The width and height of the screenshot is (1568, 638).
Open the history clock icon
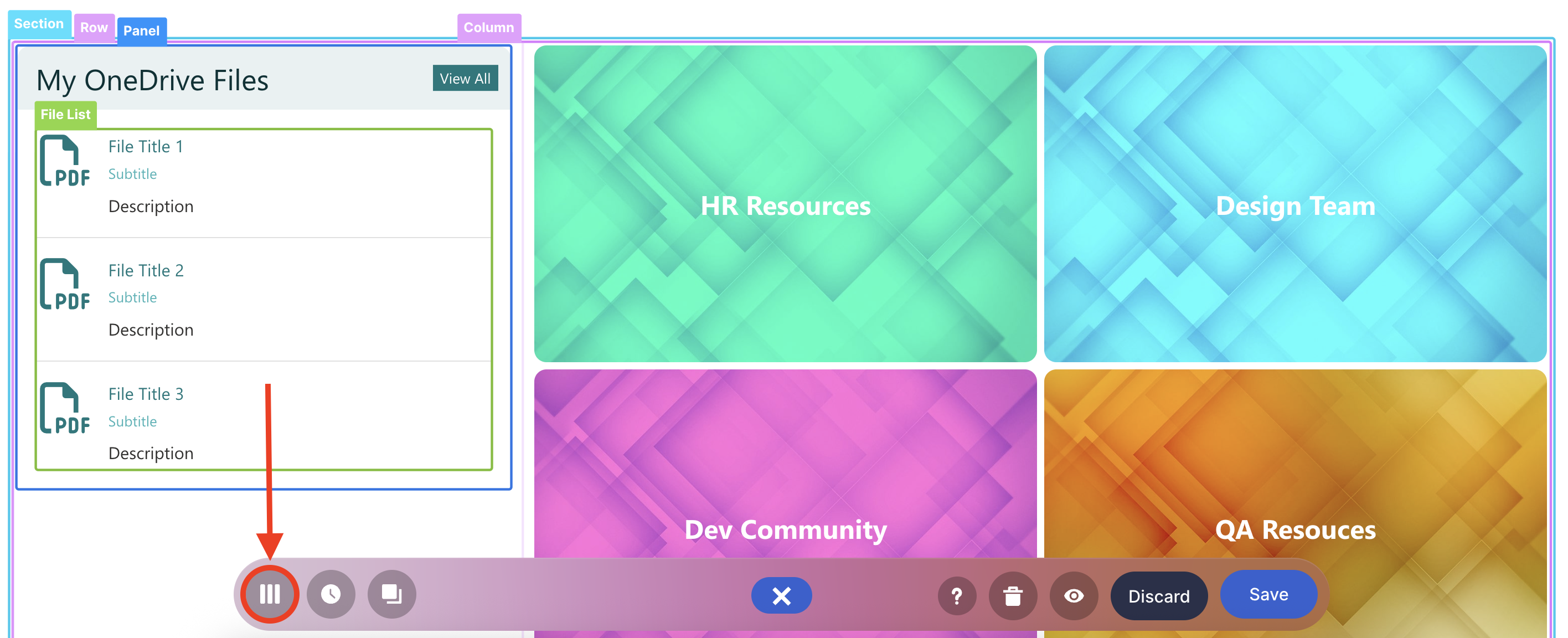pos(331,594)
